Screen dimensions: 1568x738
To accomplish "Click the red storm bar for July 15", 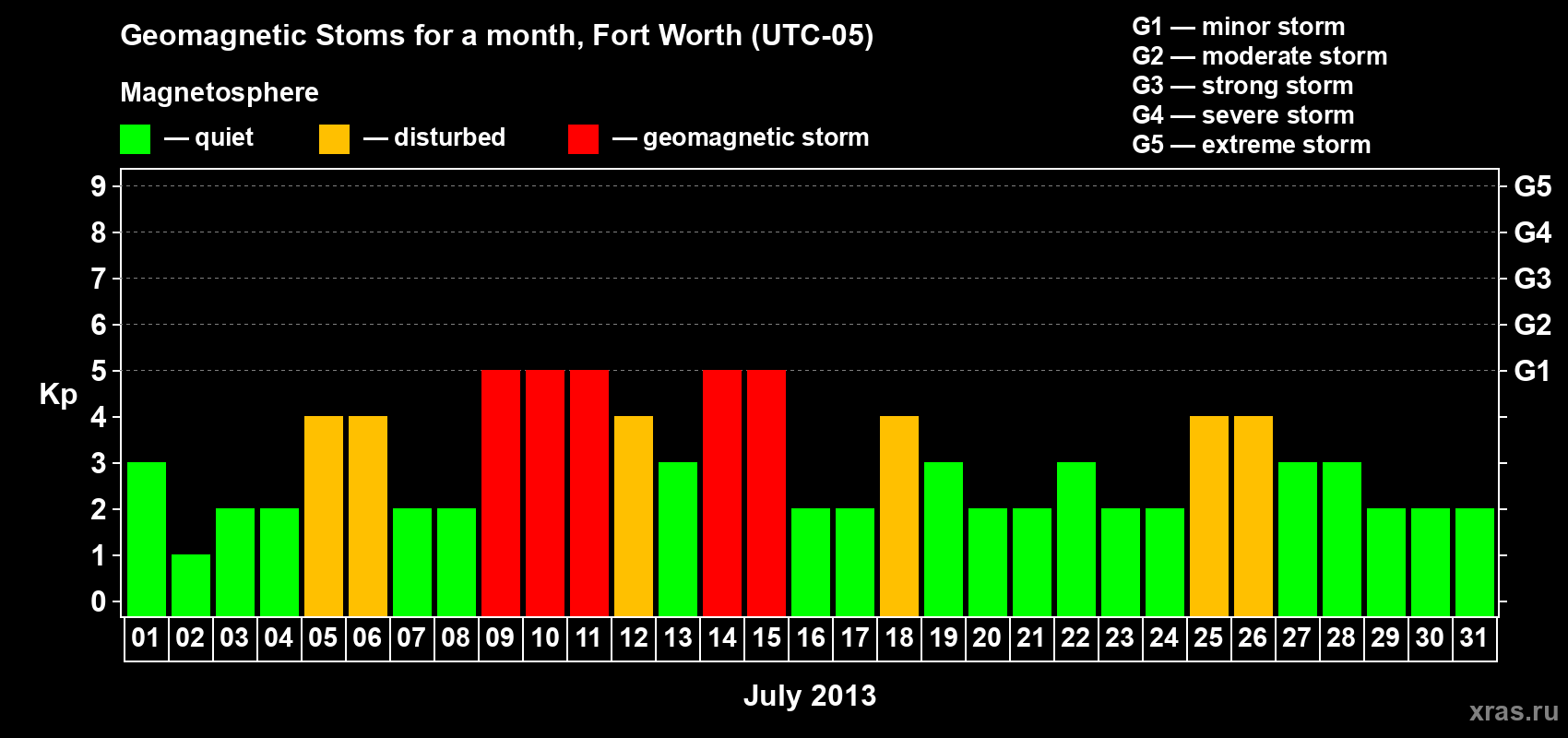I will point(766,493).
